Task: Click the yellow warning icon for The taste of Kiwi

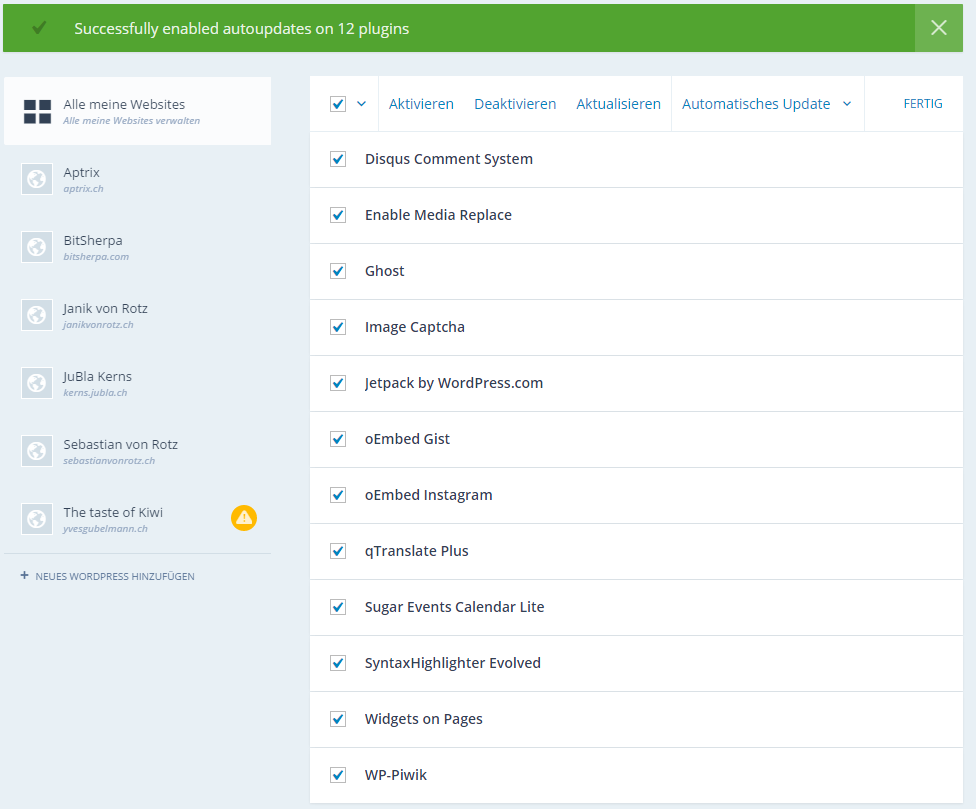Action: click(x=244, y=518)
